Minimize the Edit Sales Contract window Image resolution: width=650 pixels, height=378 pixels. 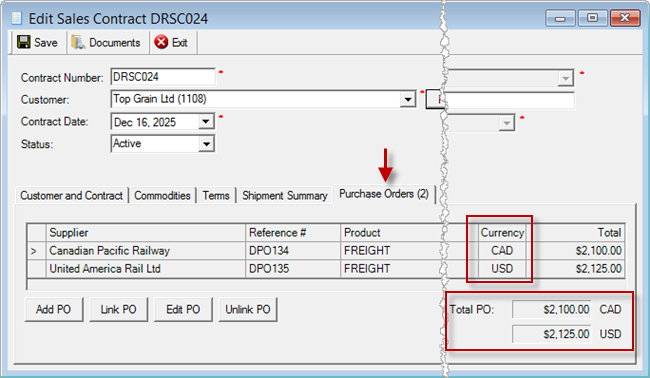560,19
